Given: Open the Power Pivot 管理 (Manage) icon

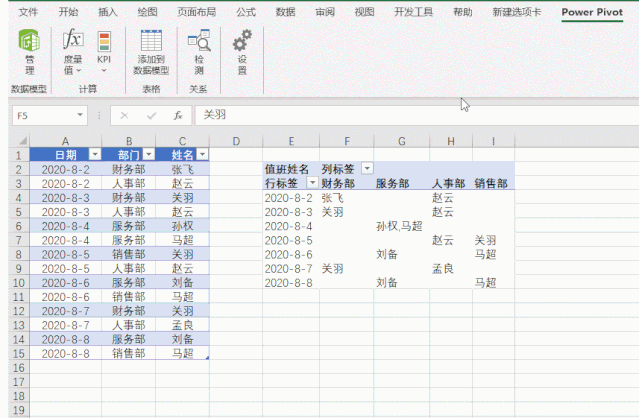Looking at the screenshot, I should 29,44.
